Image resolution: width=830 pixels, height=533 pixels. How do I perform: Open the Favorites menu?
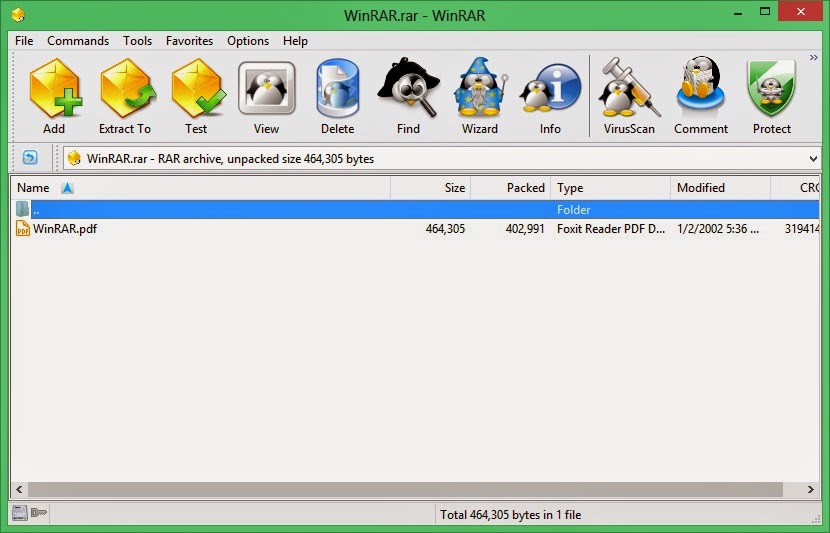point(190,41)
